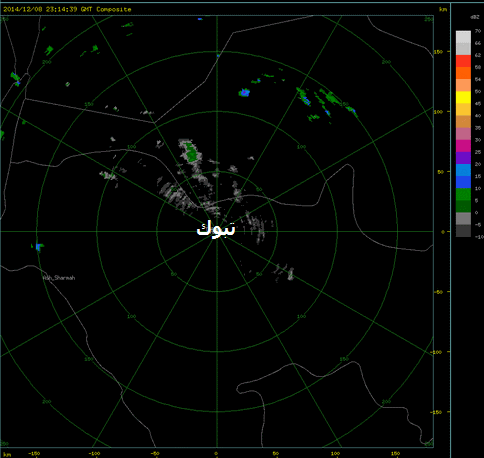Click the blue echo near the western edge
The height and width of the screenshot is (458, 484).
[x=39, y=247]
